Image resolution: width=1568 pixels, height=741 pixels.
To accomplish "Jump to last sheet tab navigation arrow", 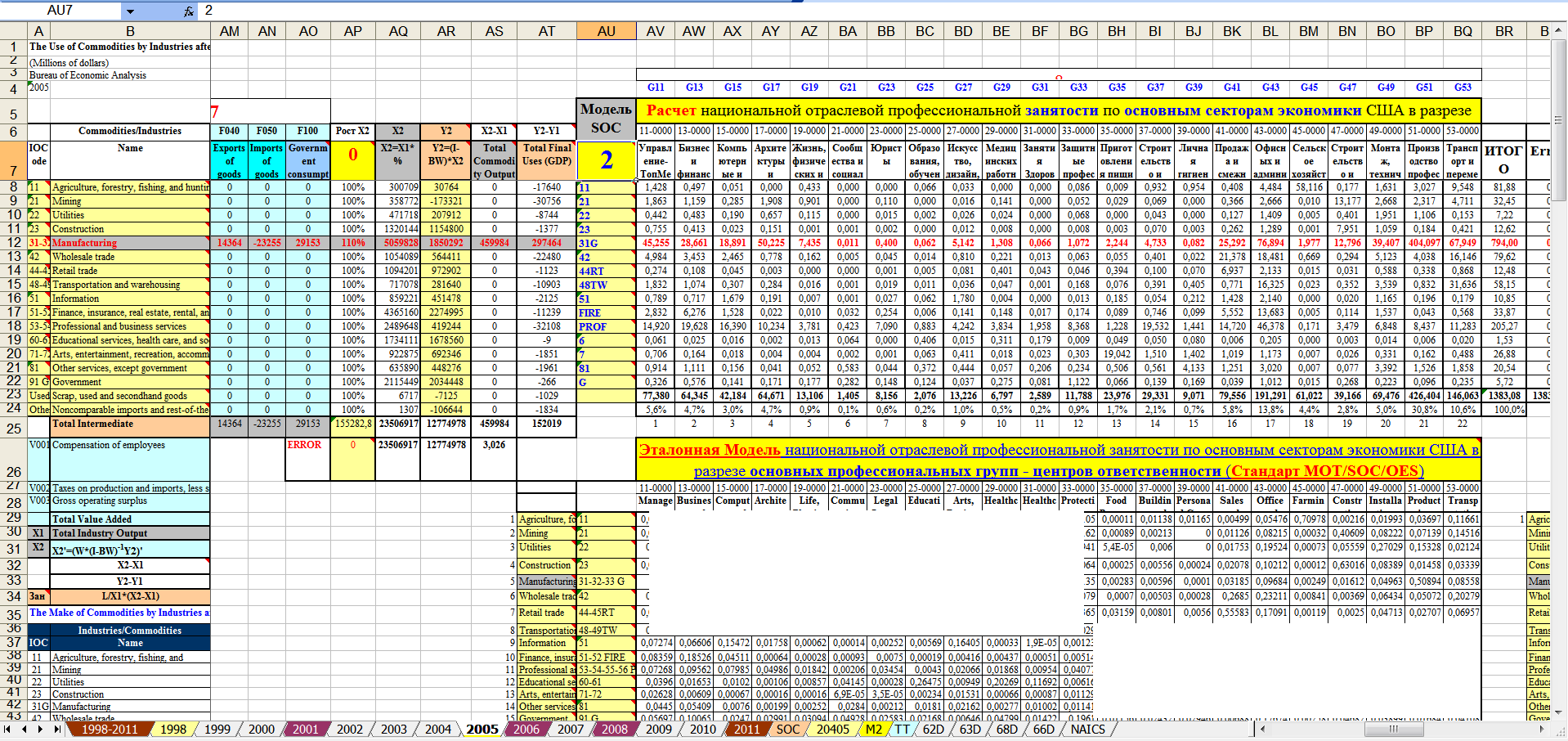I will point(56,729).
